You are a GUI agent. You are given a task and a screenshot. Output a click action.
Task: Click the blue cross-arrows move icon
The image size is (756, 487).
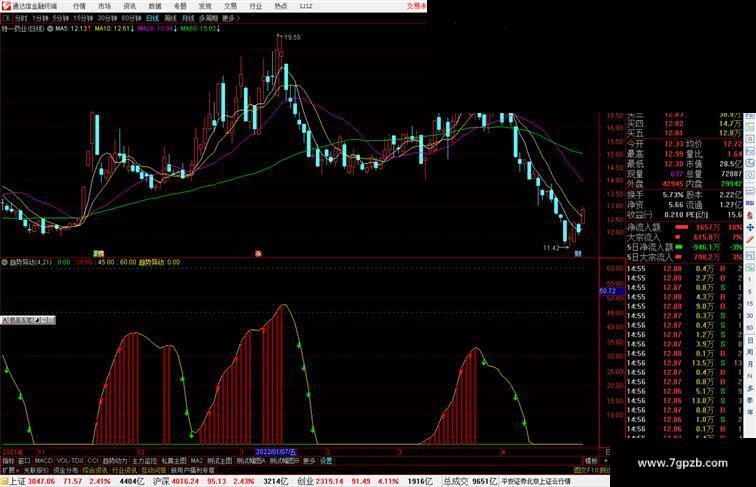click(x=750, y=227)
